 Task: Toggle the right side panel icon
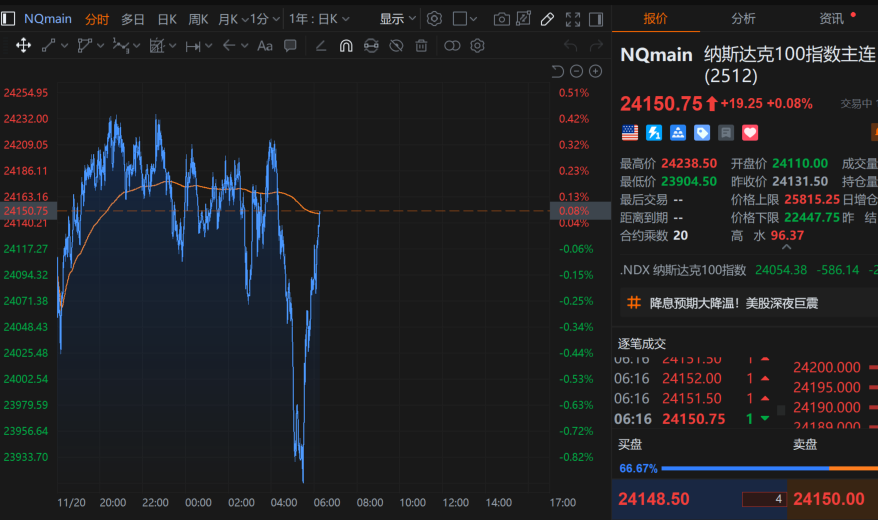[x=596, y=20]
